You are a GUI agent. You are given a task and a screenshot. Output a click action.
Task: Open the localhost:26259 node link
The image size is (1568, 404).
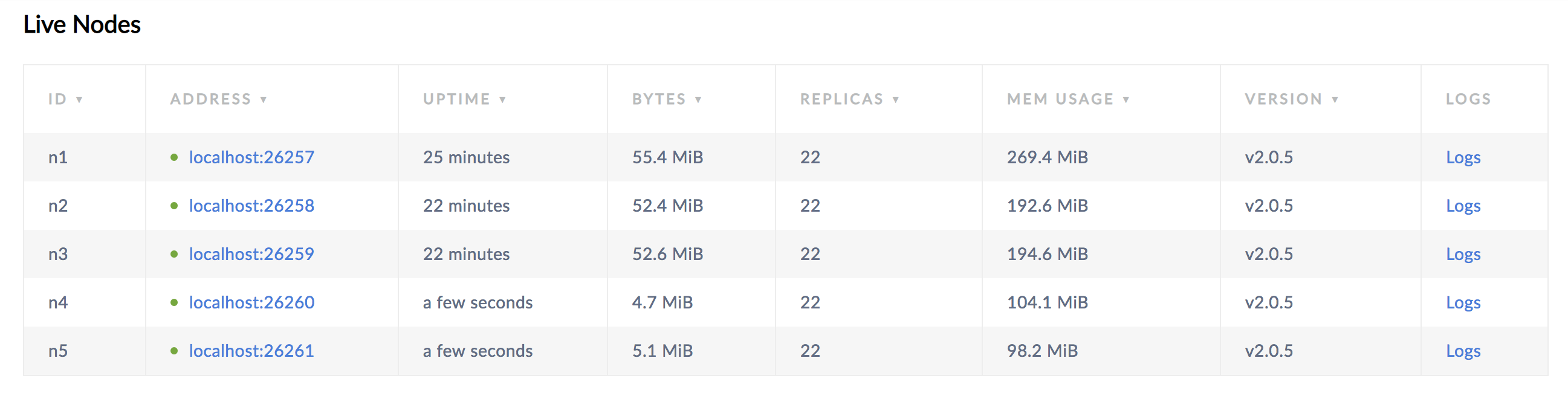pos(251,254)
